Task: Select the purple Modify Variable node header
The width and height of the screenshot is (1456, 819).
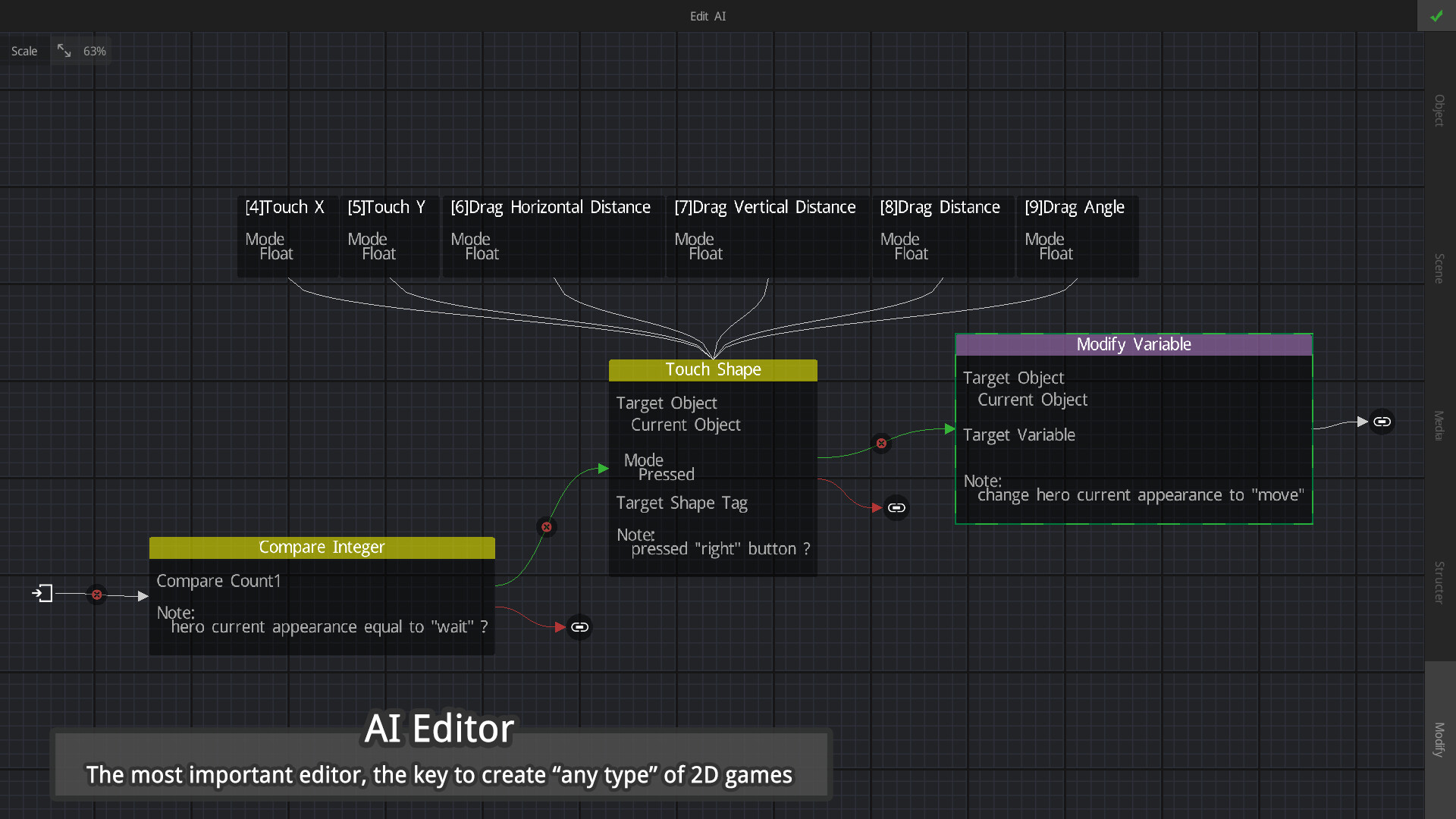Action: tap(1133, 344)
